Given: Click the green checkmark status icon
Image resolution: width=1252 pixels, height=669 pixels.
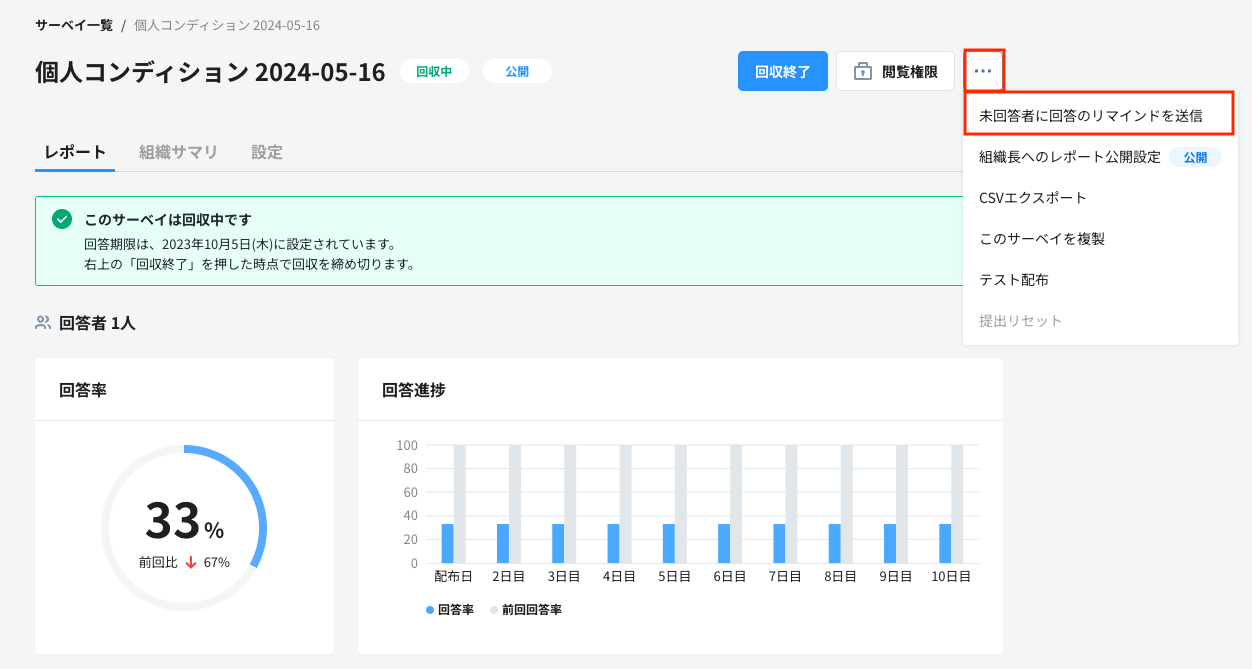Looking at the screenshot, I should [62, 219].
